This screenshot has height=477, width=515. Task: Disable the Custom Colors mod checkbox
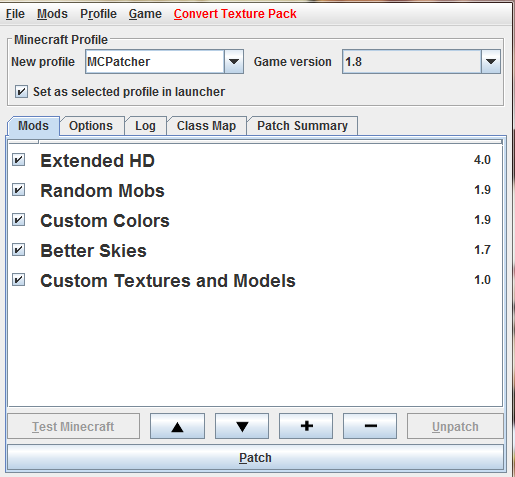19,220
